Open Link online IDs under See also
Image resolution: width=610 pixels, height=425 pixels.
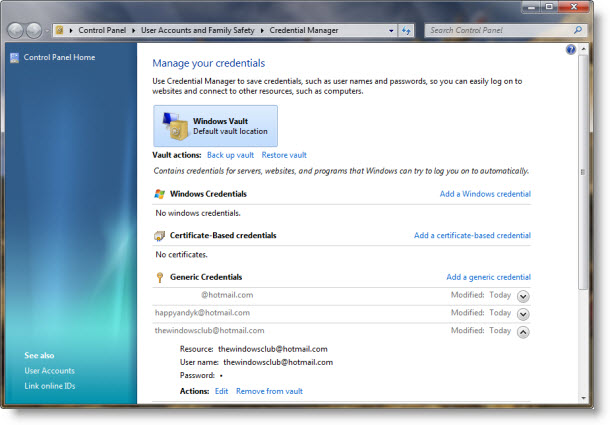pyautogui.click(x=50, y=386)
